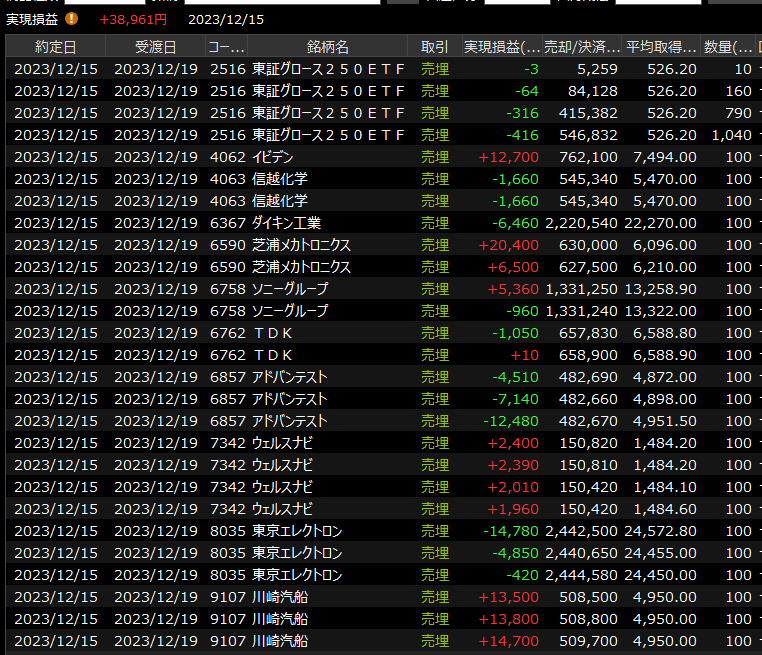Viewport: 762px width, 655px height.
Task: Click the orange info icon beside 実現損益
Action: coord(71,19)
